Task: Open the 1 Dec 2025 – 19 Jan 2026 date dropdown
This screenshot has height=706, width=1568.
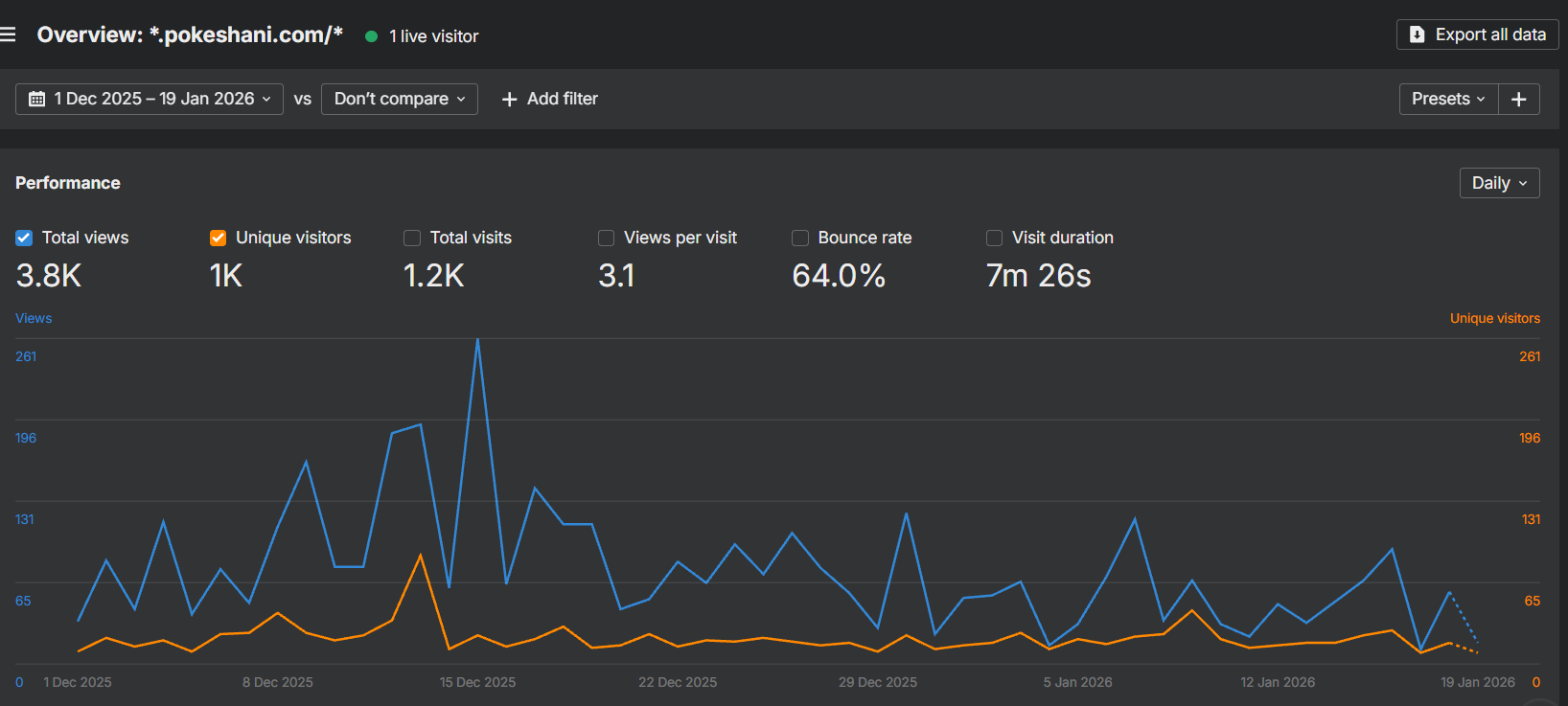Action: pyautogui.click(x=150, y=99)
